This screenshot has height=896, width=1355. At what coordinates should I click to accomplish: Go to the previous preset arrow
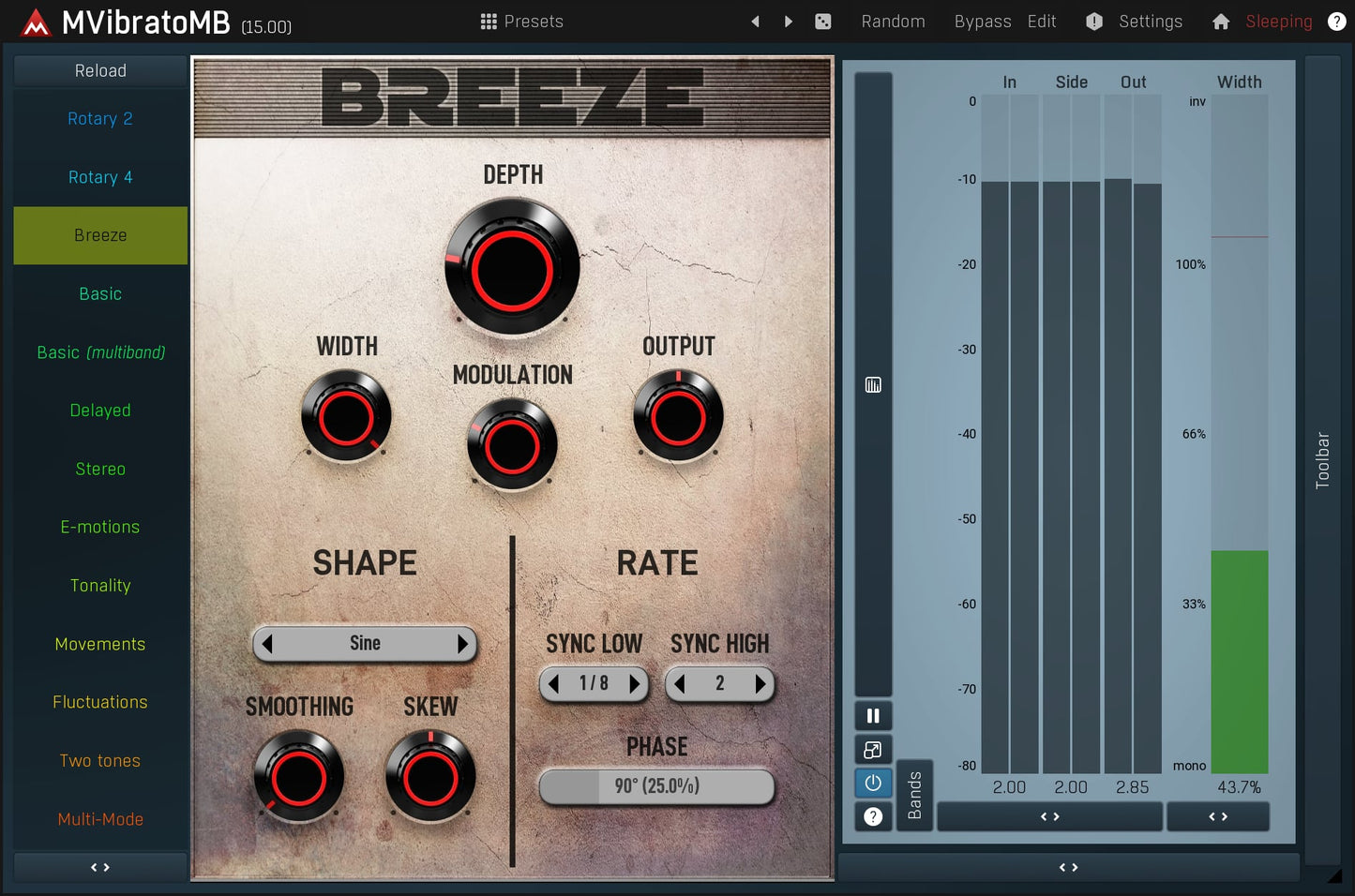(x=755, y=22)
